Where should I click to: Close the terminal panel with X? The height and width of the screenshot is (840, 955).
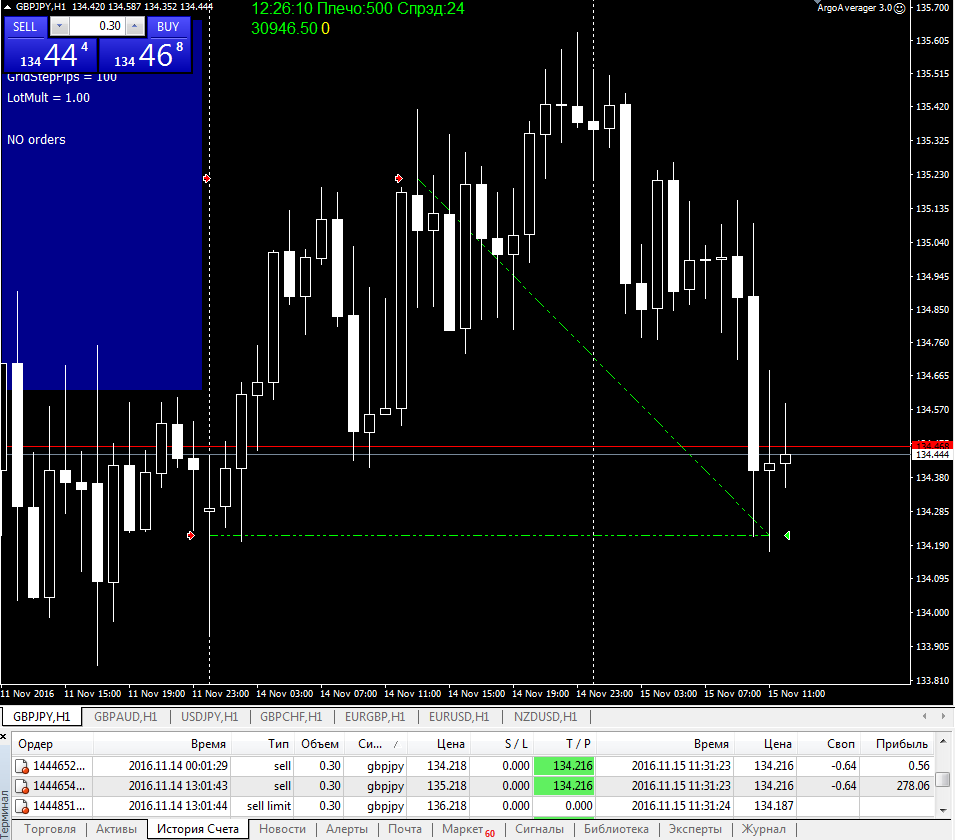4,737
